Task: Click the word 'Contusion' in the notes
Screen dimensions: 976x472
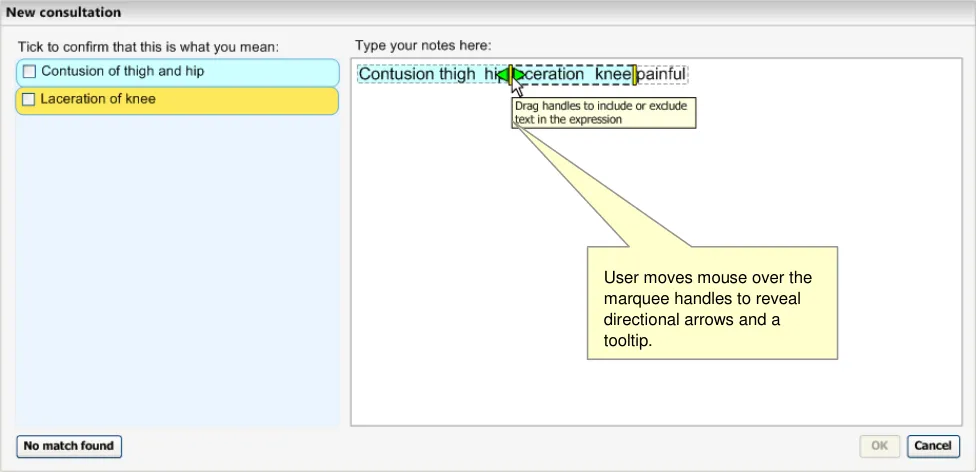Action: pyautogui.click(x=396, y=74)
